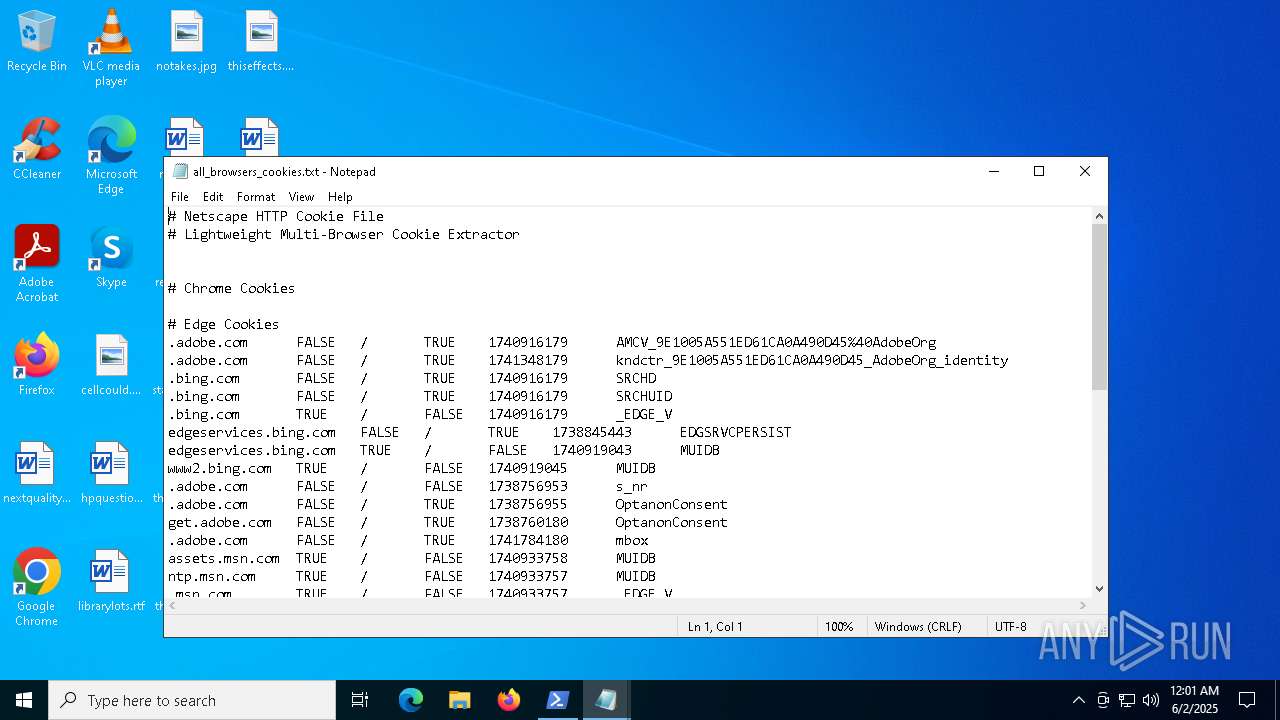Close the Notepad window
The image size is (1280, 720).
1085,171
